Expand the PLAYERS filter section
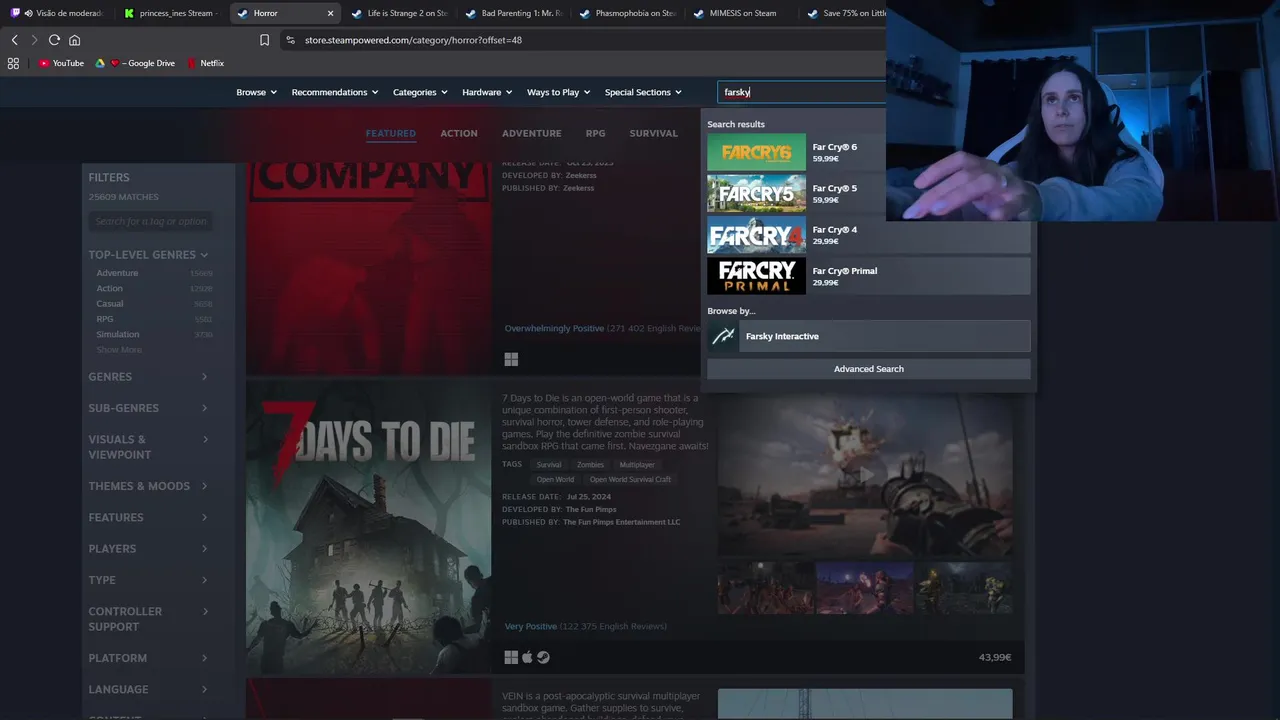Image resolution: width=1280 pixels, height=720 pixels. tap(148, 549)
